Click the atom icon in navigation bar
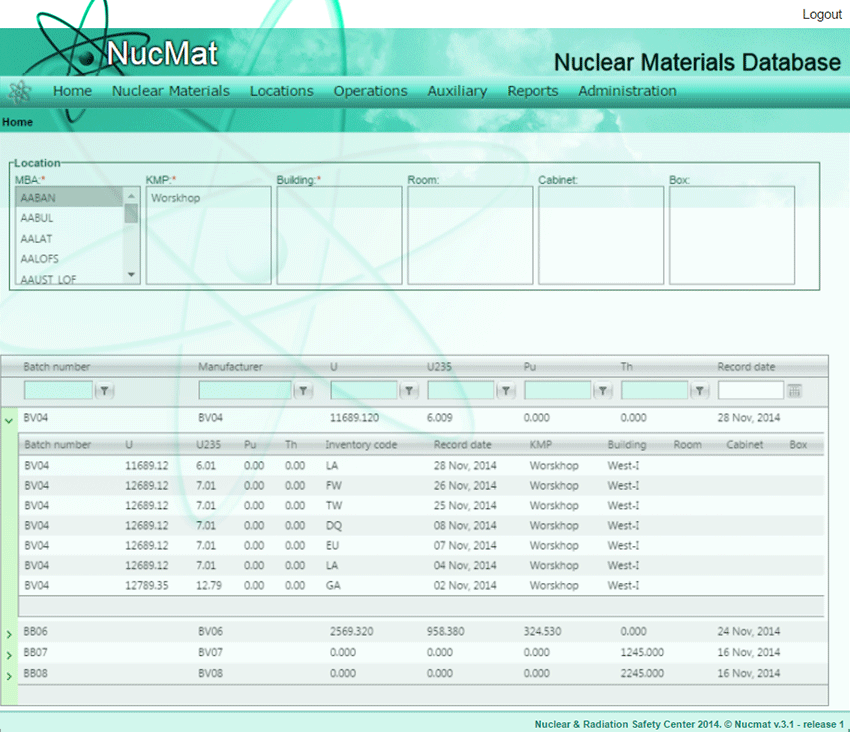The width and height of the screenshot is (850, 732). click(20, 91)
